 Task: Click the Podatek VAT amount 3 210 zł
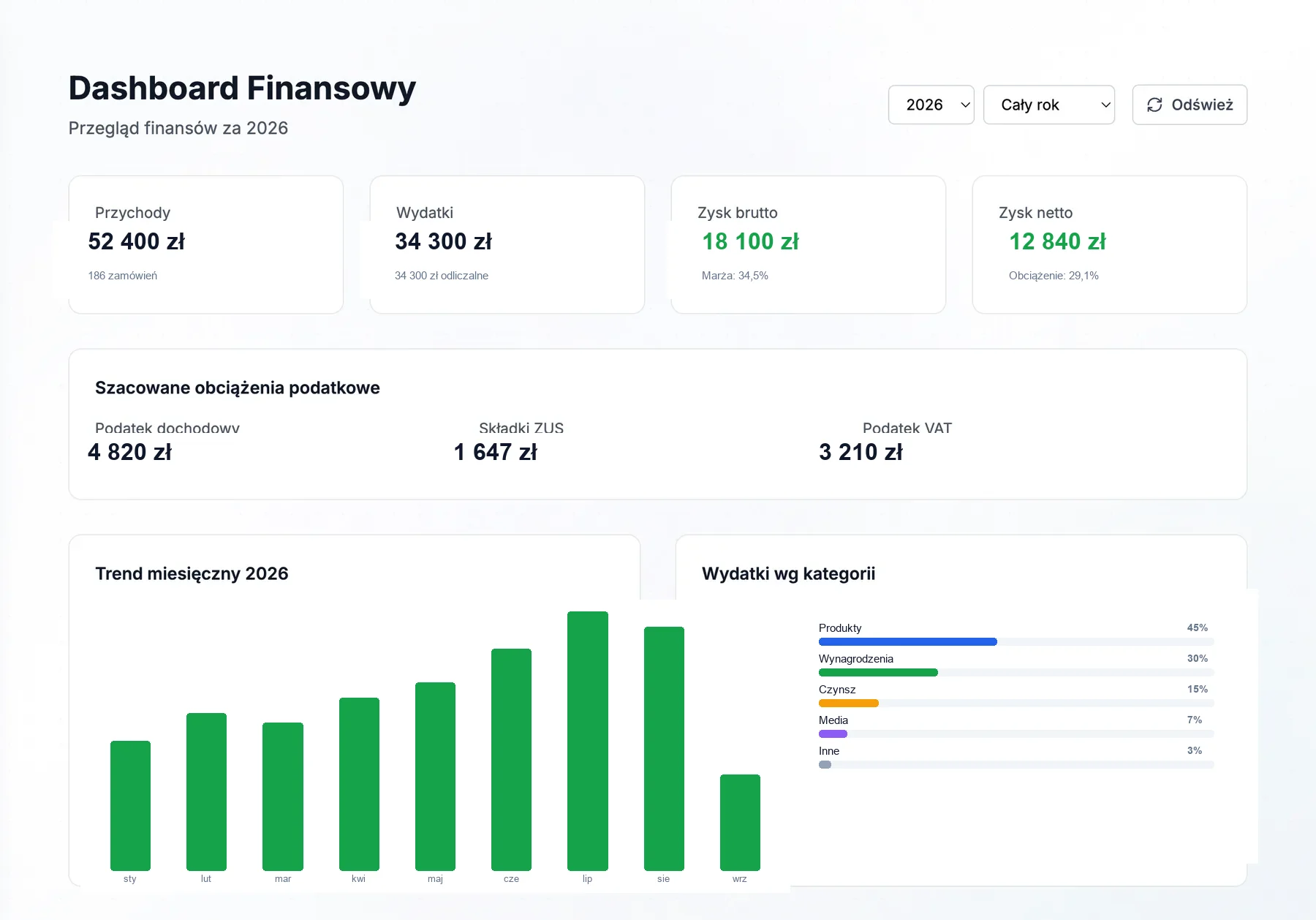click(861, 452)
